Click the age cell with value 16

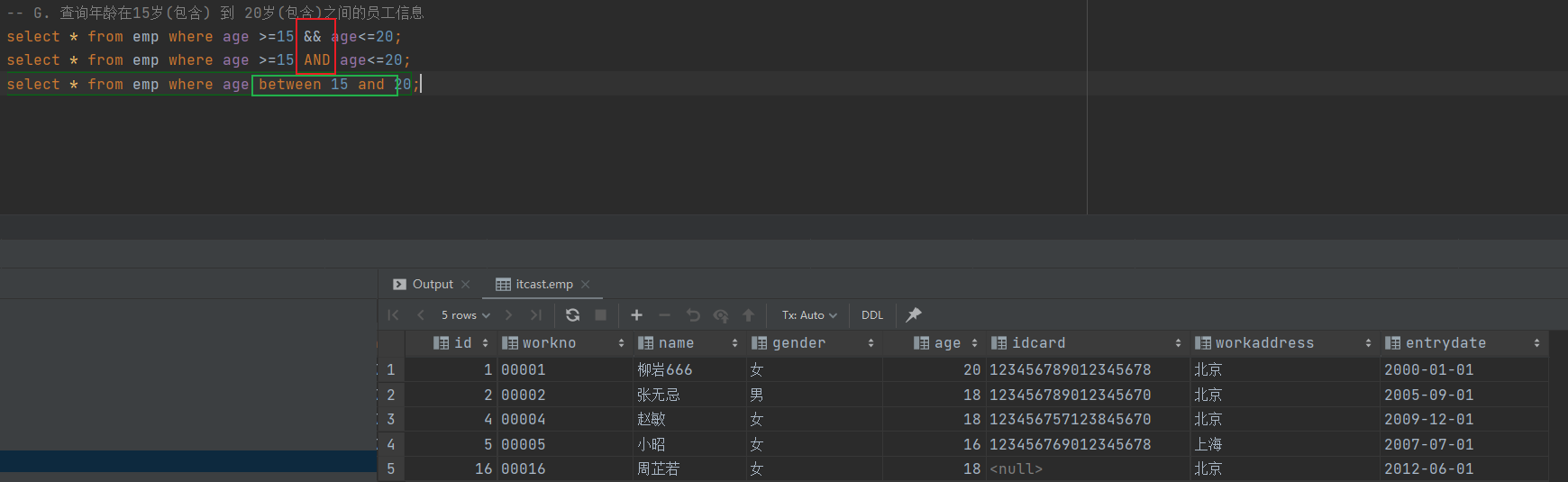point(934,445)
